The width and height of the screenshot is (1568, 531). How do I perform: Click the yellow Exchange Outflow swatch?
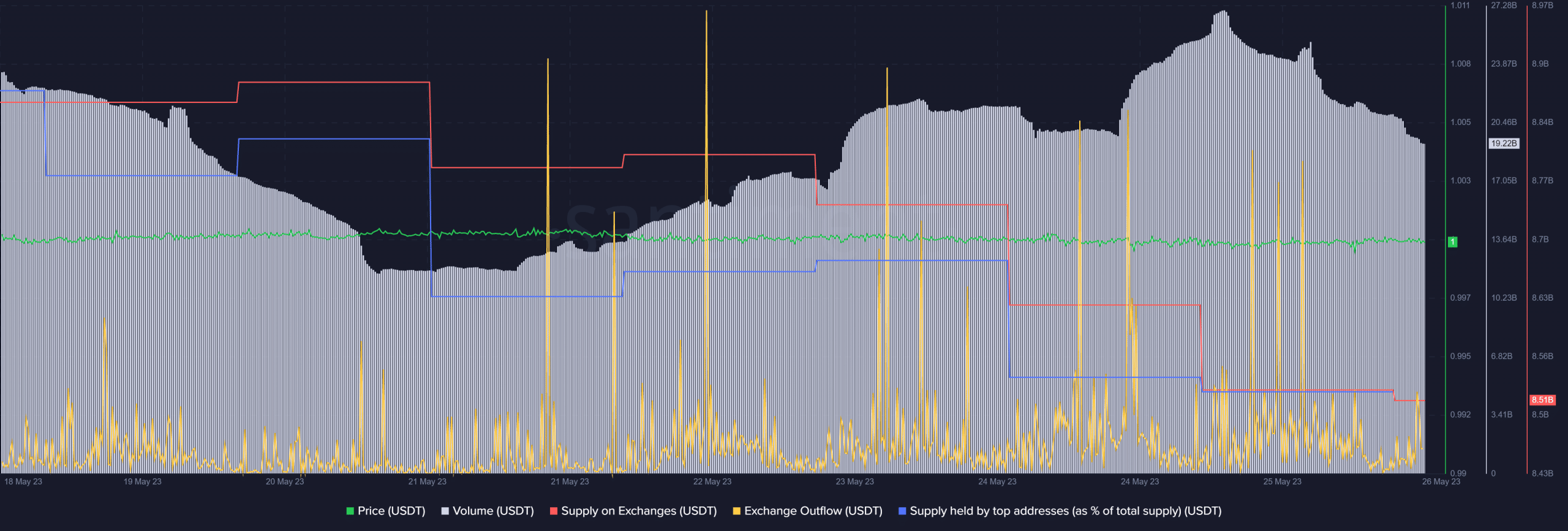coord(737,511)
